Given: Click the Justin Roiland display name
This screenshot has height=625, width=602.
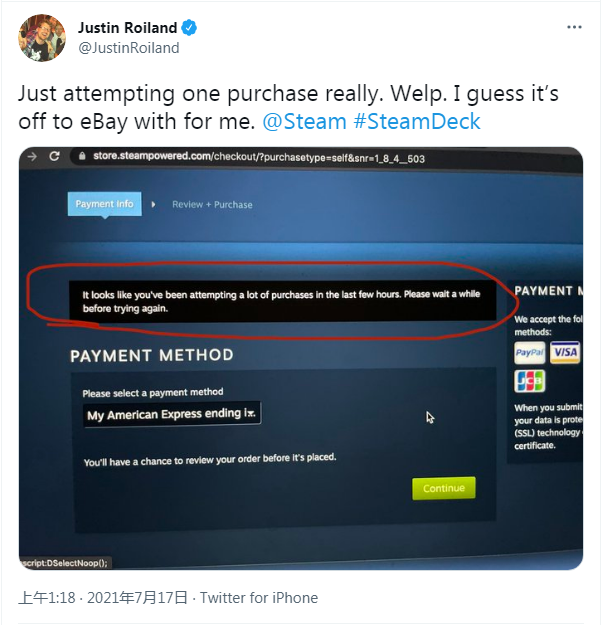Looking at the screenshot, I should tap(128, 27).
